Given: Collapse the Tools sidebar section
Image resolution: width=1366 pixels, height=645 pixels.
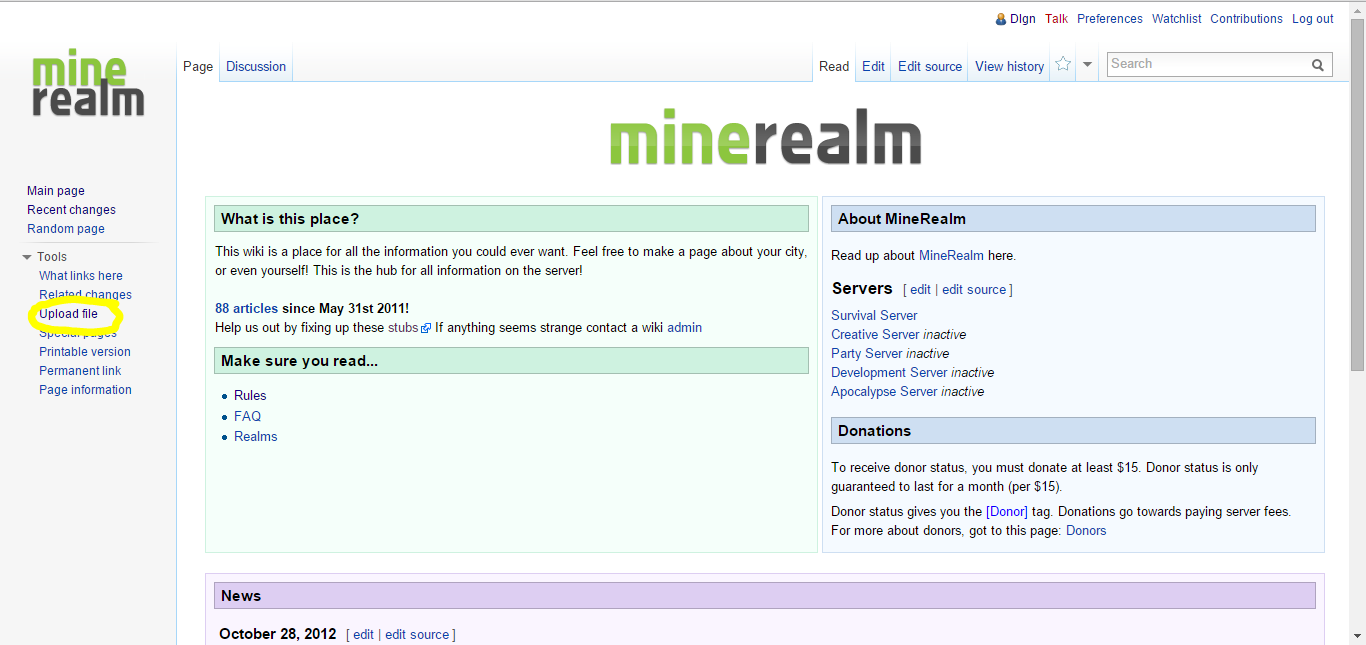Looking at the screenshot, I should pos(28,257).
